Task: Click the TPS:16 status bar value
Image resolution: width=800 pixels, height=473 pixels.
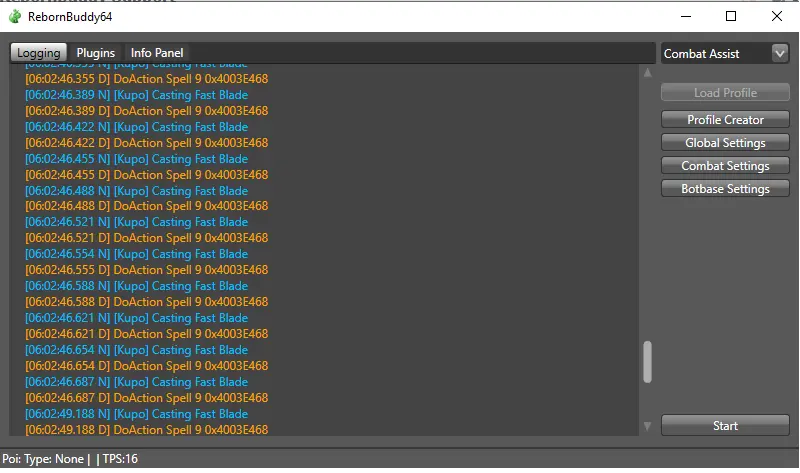Action: (x=120, y=459)
